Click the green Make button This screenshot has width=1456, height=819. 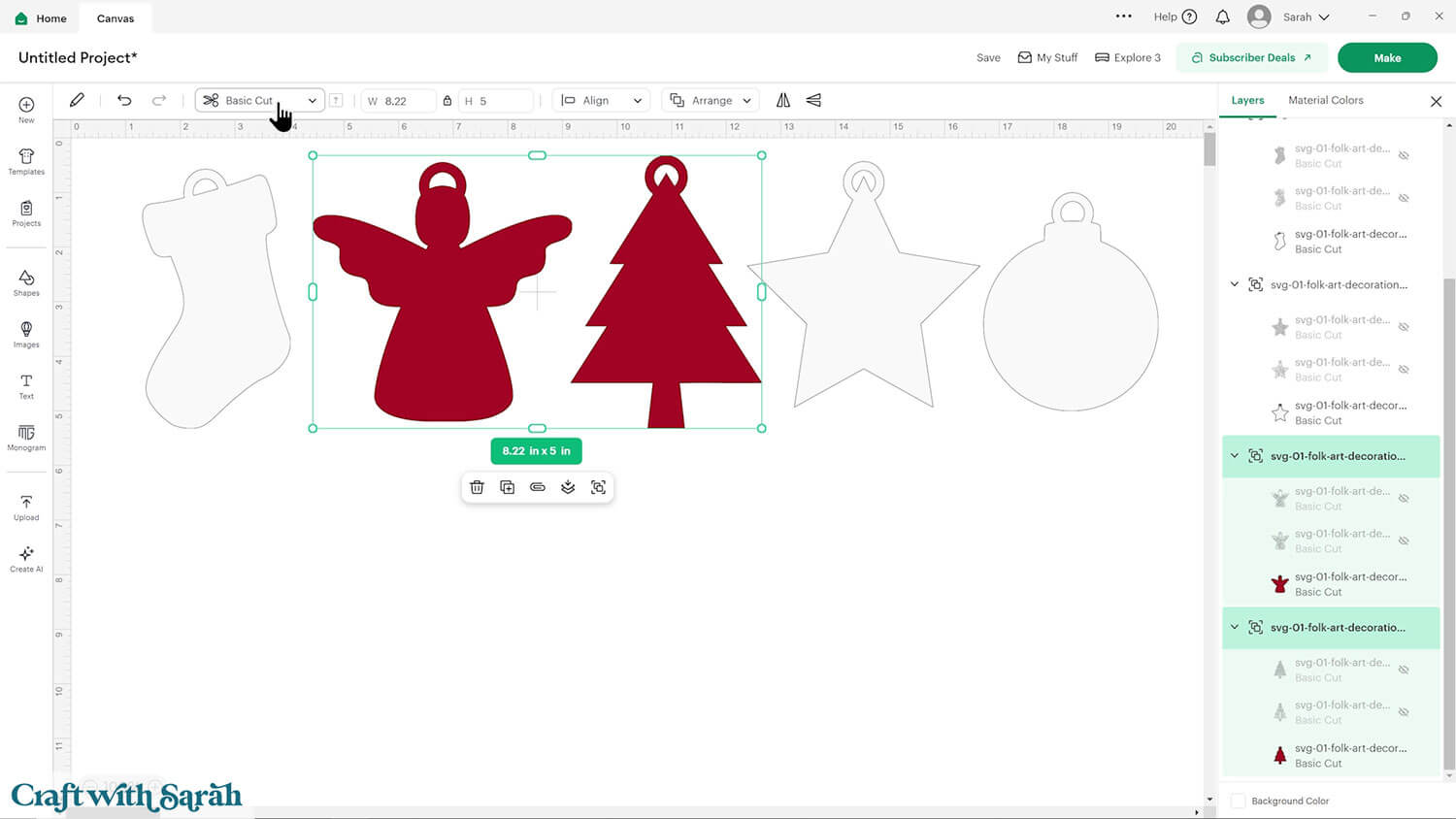[x=1386, y=57]
